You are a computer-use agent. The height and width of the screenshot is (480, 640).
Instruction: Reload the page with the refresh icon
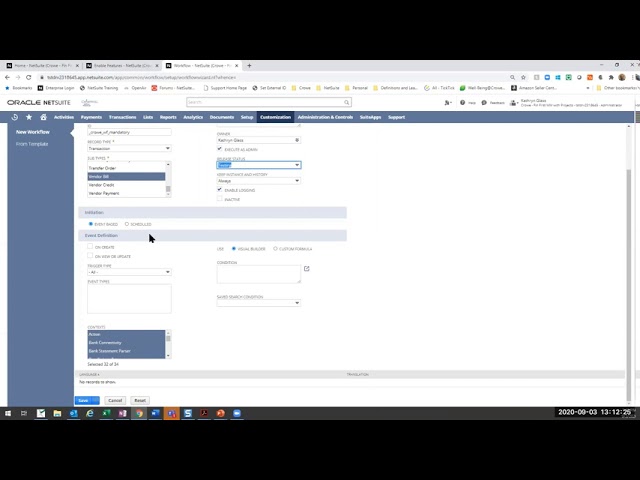pos(29,77)
